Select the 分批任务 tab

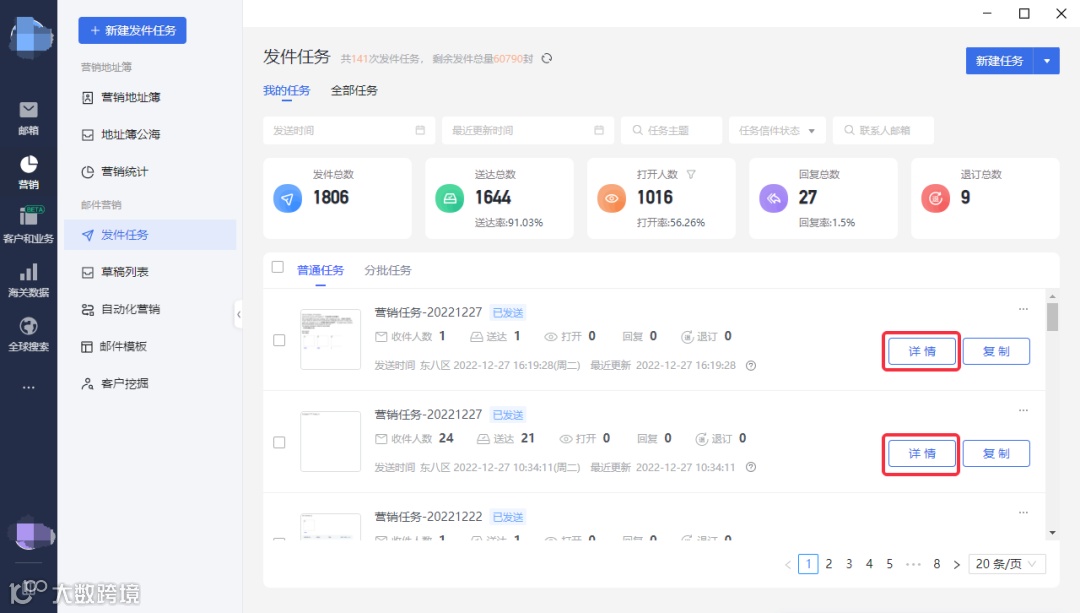(x=388, y=270)
